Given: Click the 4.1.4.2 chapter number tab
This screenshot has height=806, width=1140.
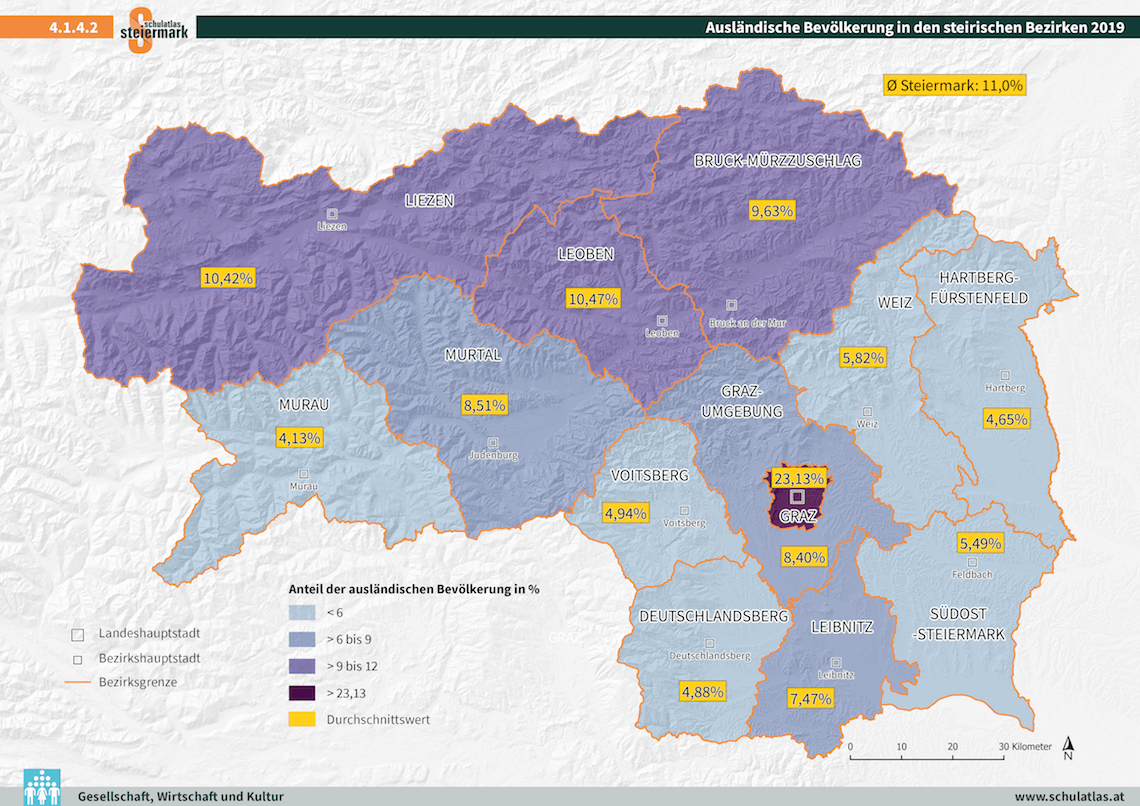Looking at the screenshot, I should pos(74,28).
